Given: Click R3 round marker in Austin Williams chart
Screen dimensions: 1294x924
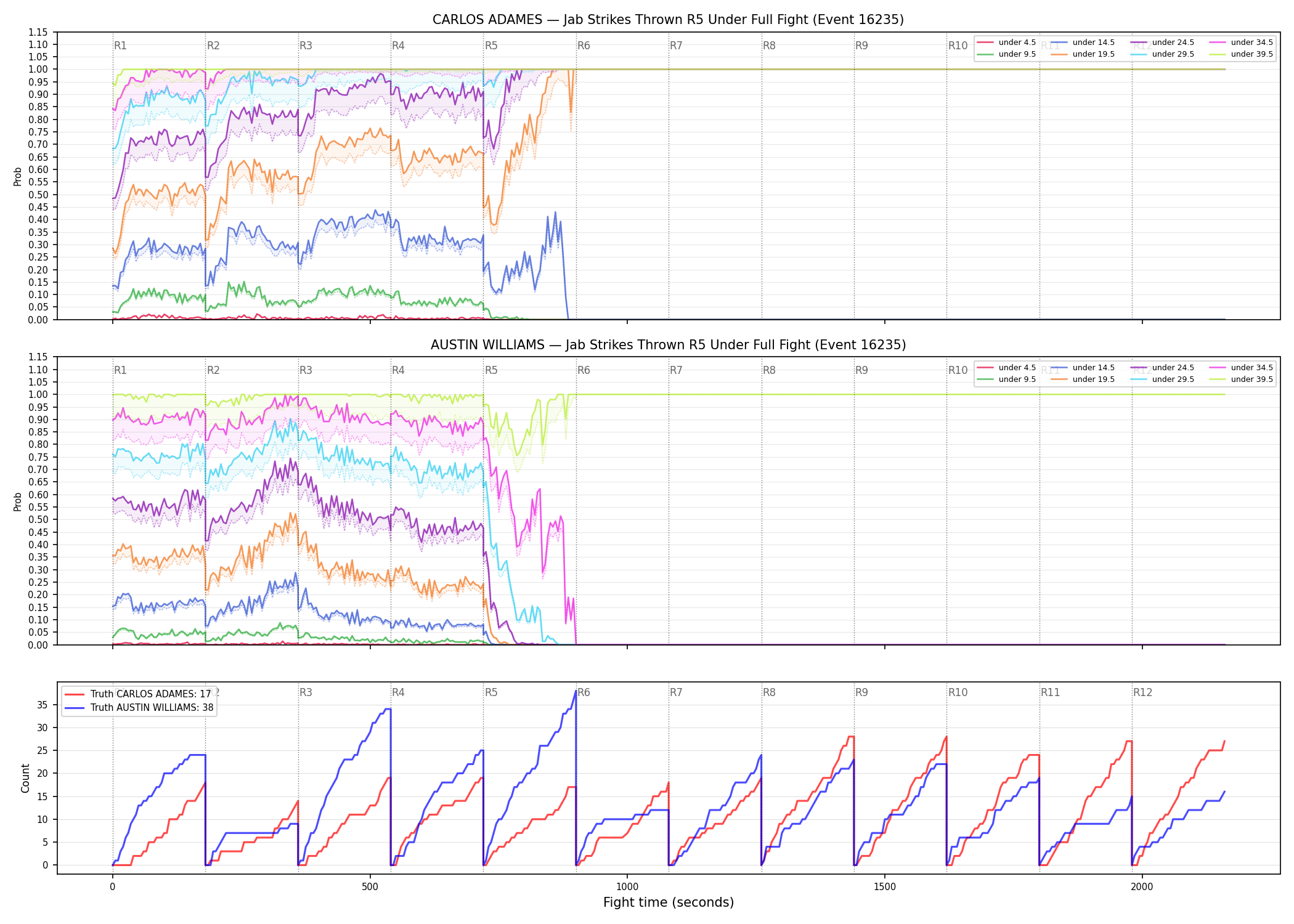Looking at the screenshot, I should click(306, 370).
